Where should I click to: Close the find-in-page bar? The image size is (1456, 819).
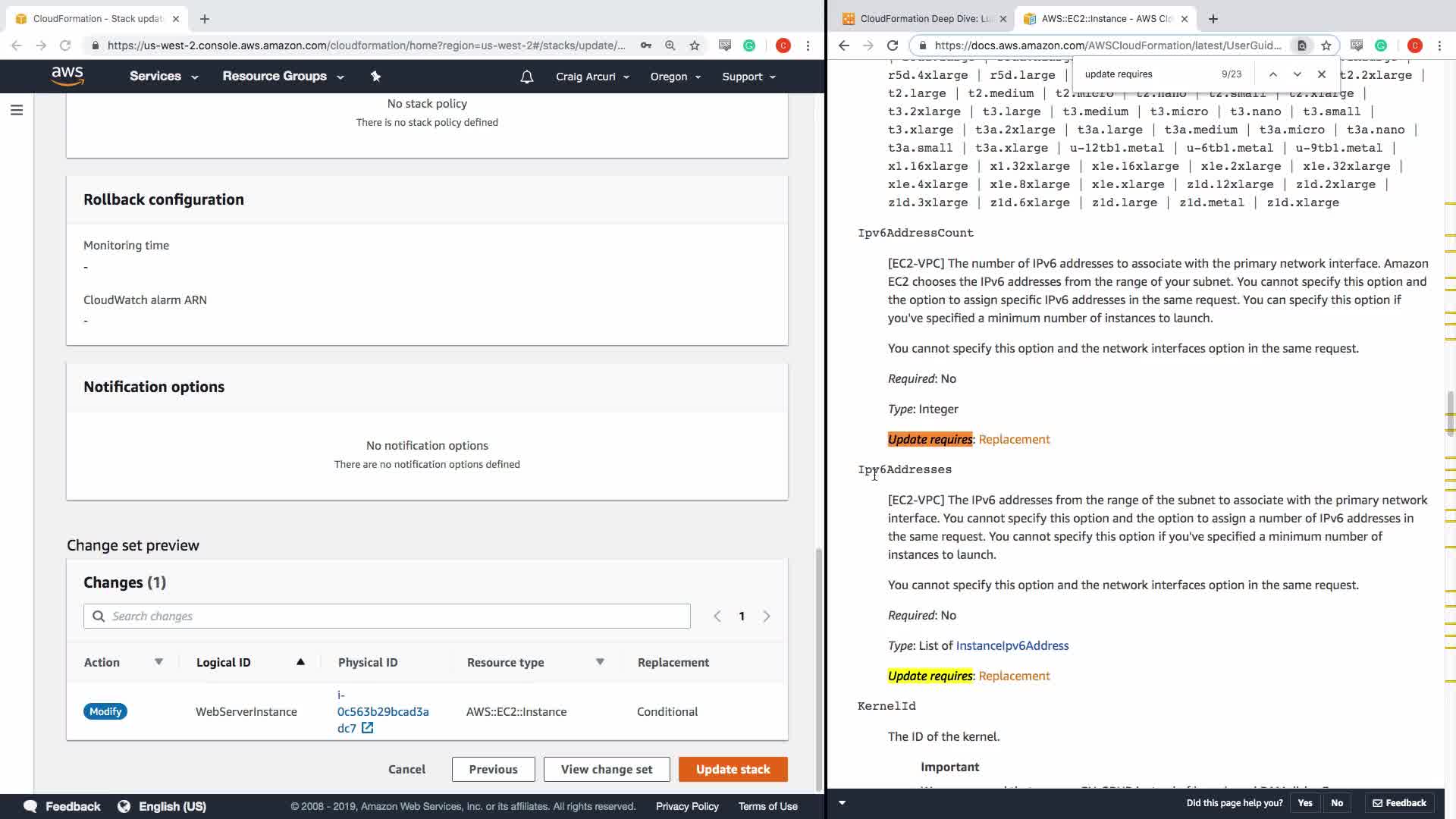click(x=1322, y=74)
